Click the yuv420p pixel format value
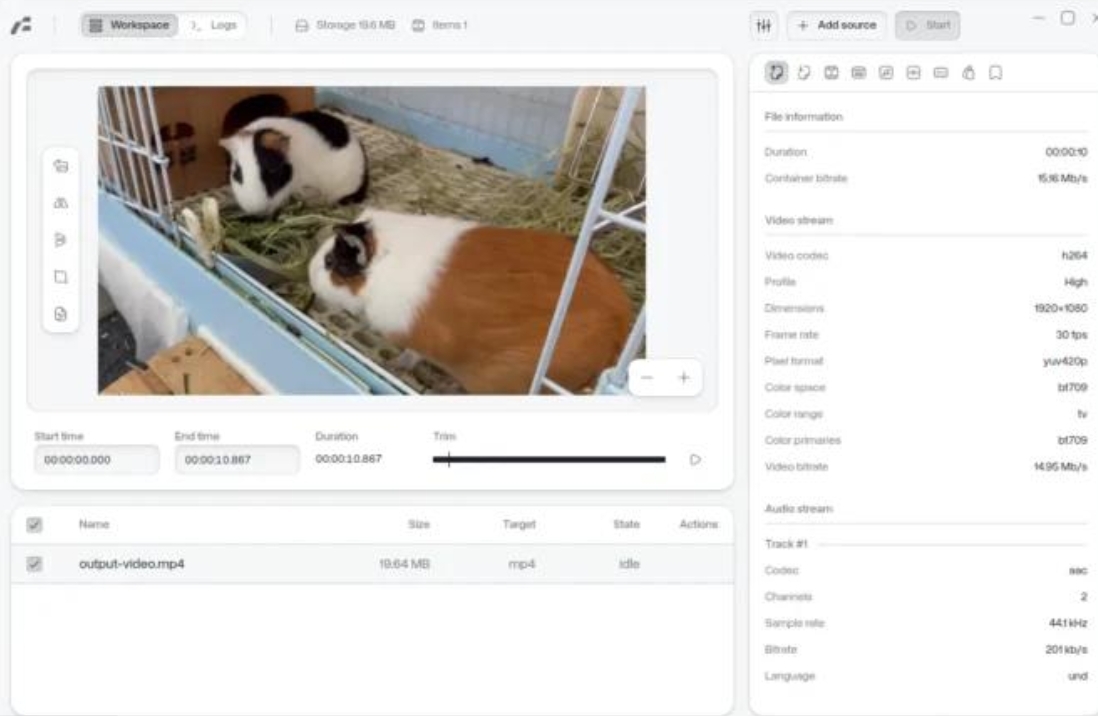The width and height of the screenshot is (1098, 716). [x=1065, y=361]
